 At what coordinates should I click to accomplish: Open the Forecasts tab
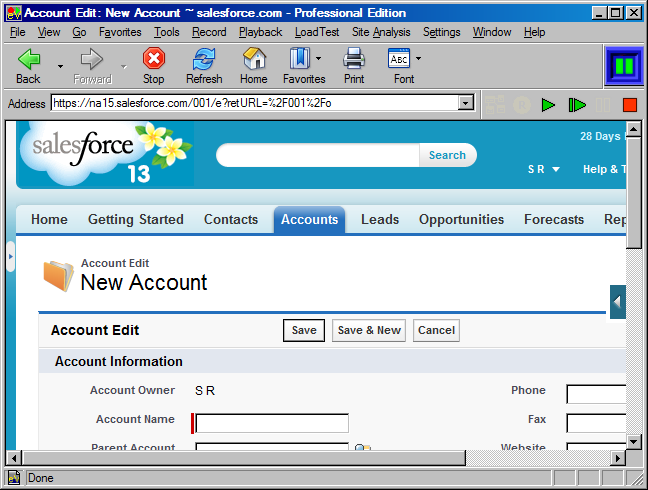click(554, 219)
